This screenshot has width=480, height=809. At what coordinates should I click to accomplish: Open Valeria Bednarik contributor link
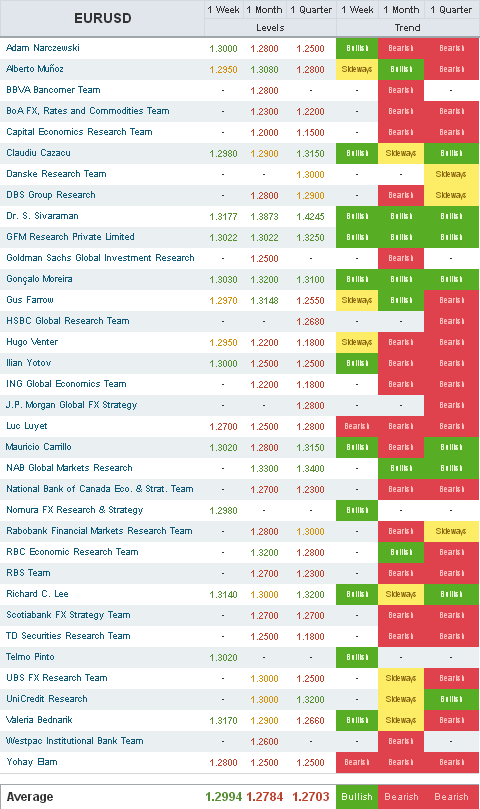(x=39, y=720)
